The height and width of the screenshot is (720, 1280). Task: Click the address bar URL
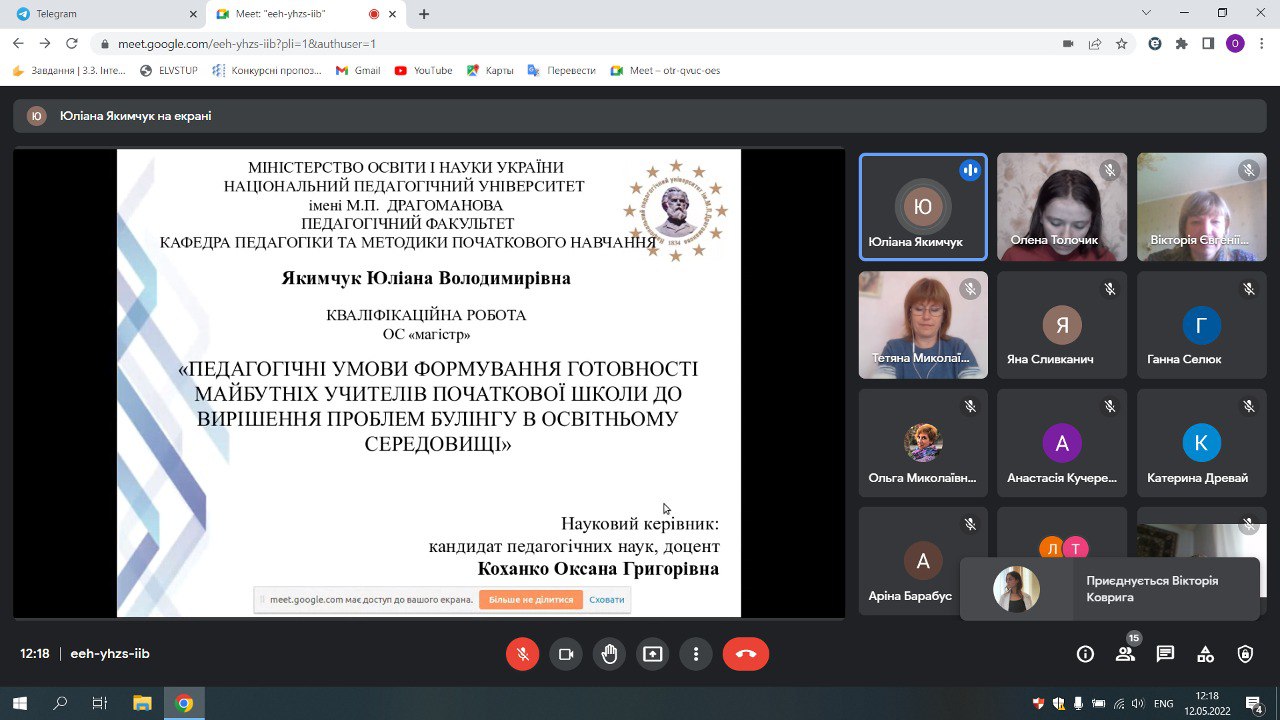coord(247,44)
